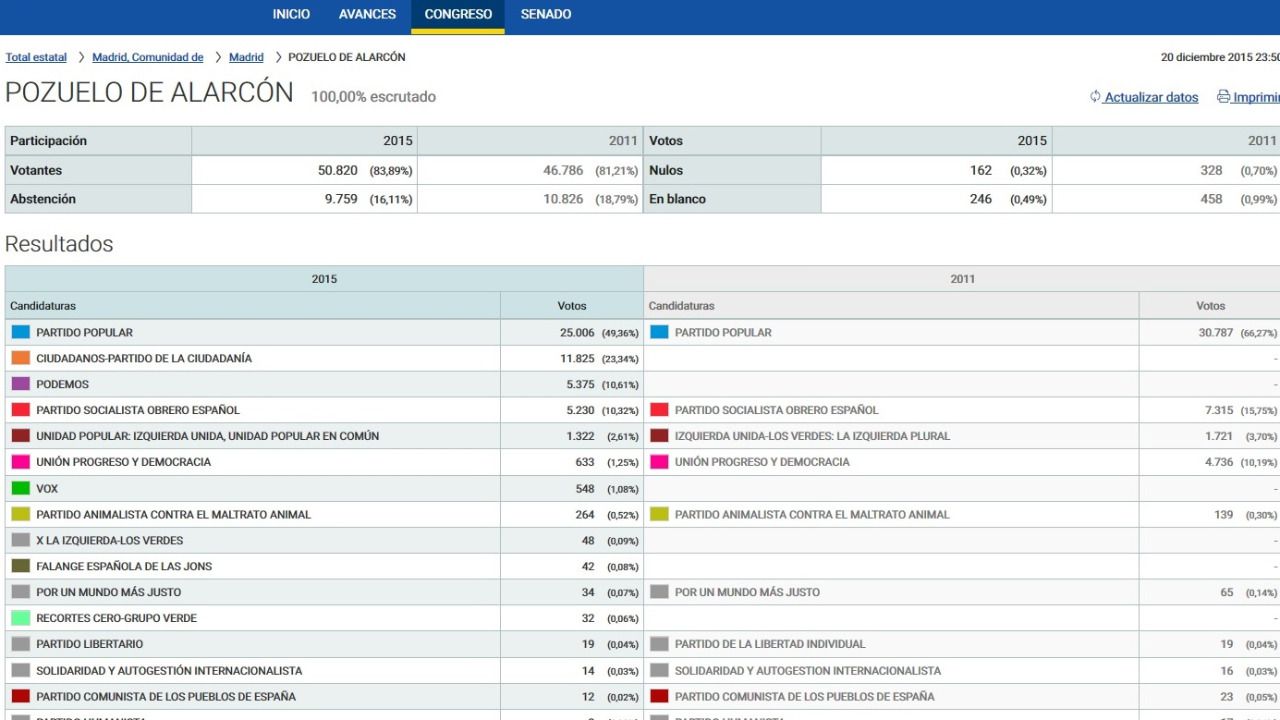This screenshot has height=720, width=1280.
Task: Click the 2015 Abstención value 9.759
Action: pyautogui.click(x=341, y=199)
